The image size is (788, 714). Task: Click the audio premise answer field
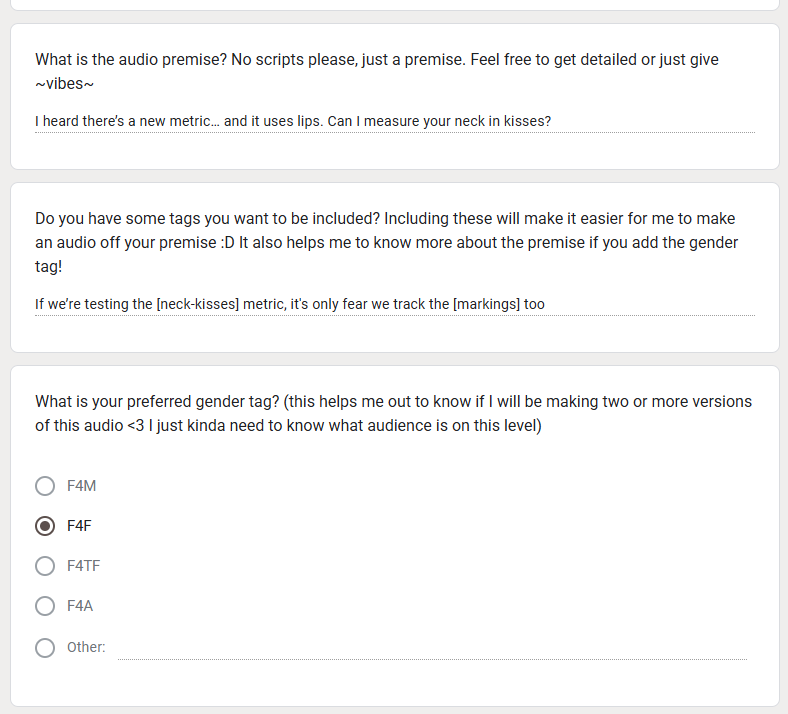[395, 122]
